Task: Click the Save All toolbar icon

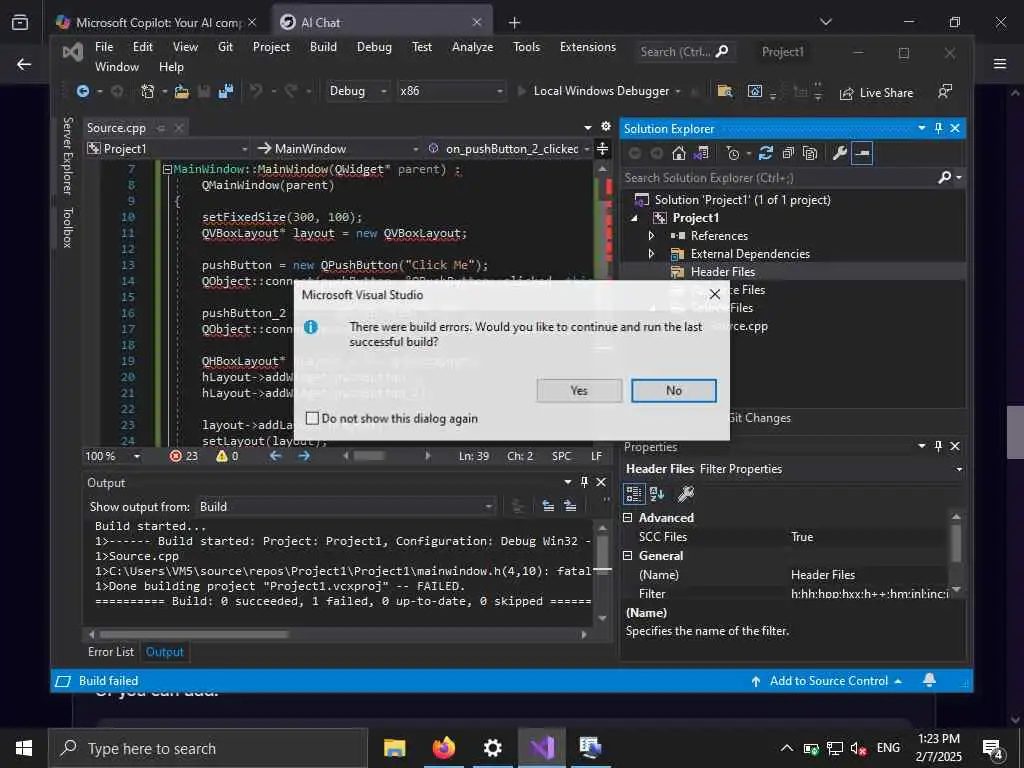Action: pyautogui.click(x=226, y=91)
